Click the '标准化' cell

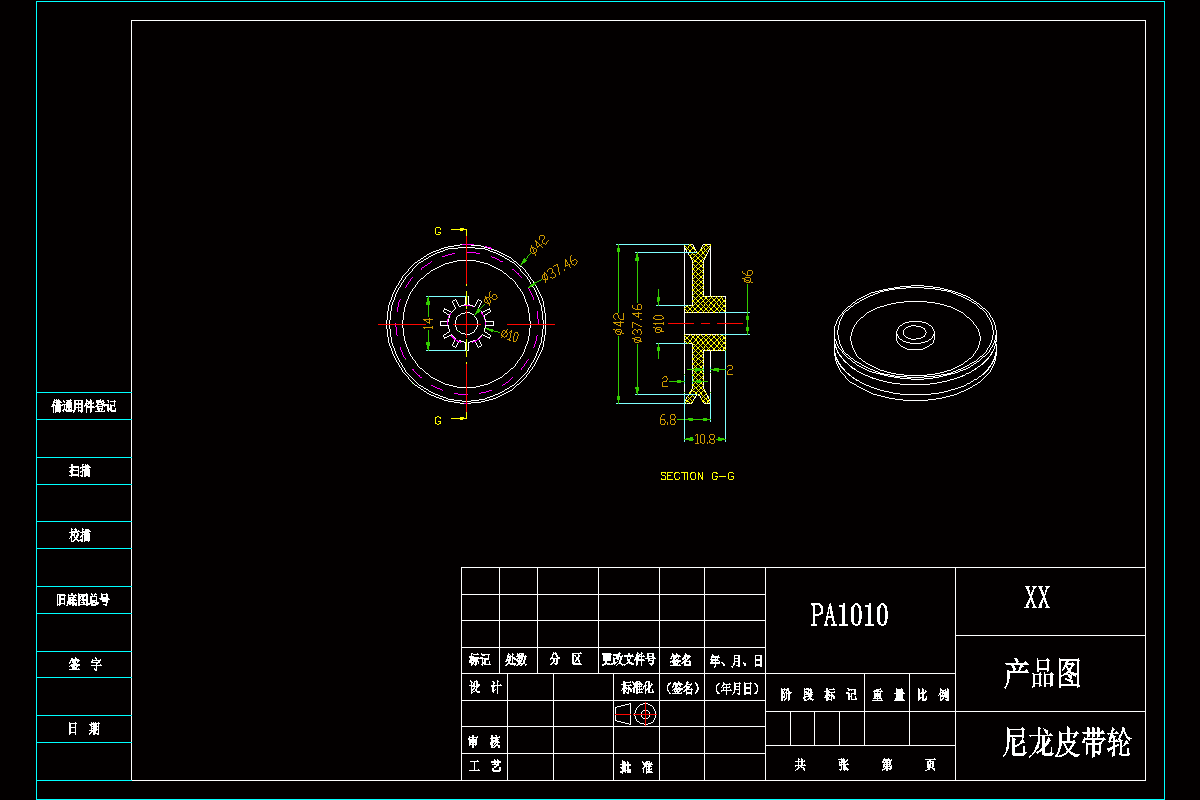(x=636, y=687)
